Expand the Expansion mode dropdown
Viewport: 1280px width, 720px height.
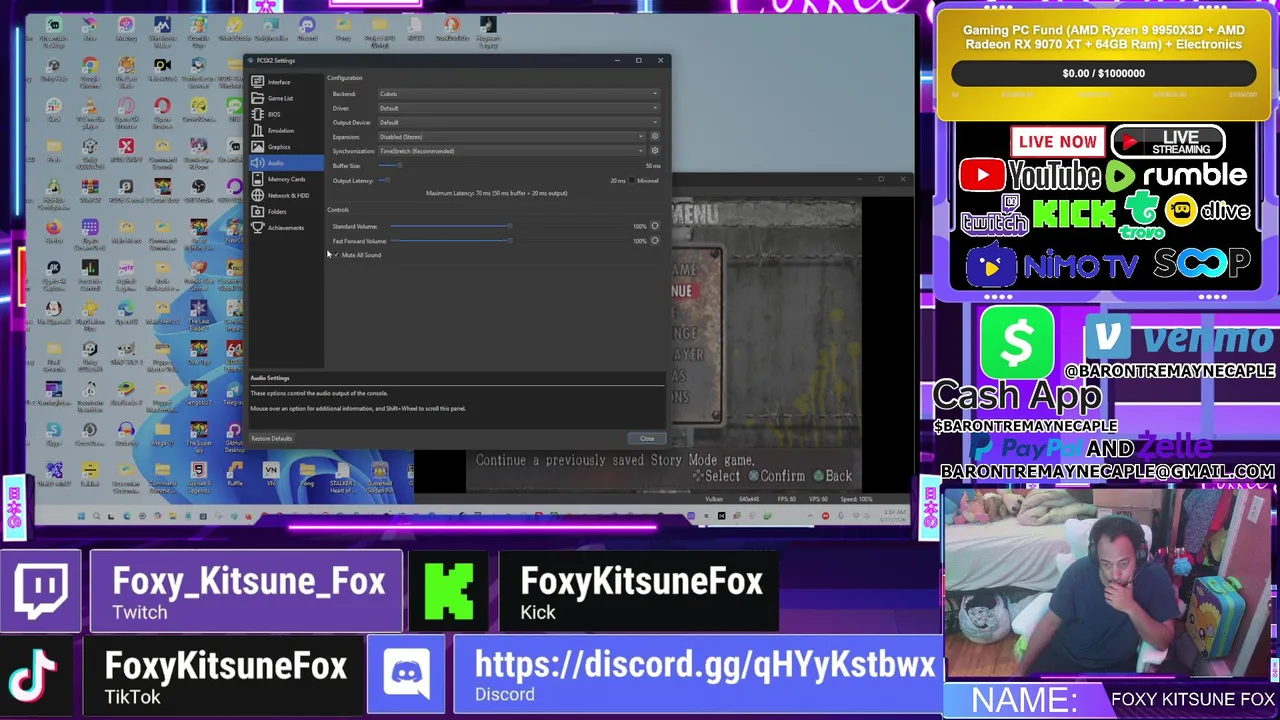point(511,137)
